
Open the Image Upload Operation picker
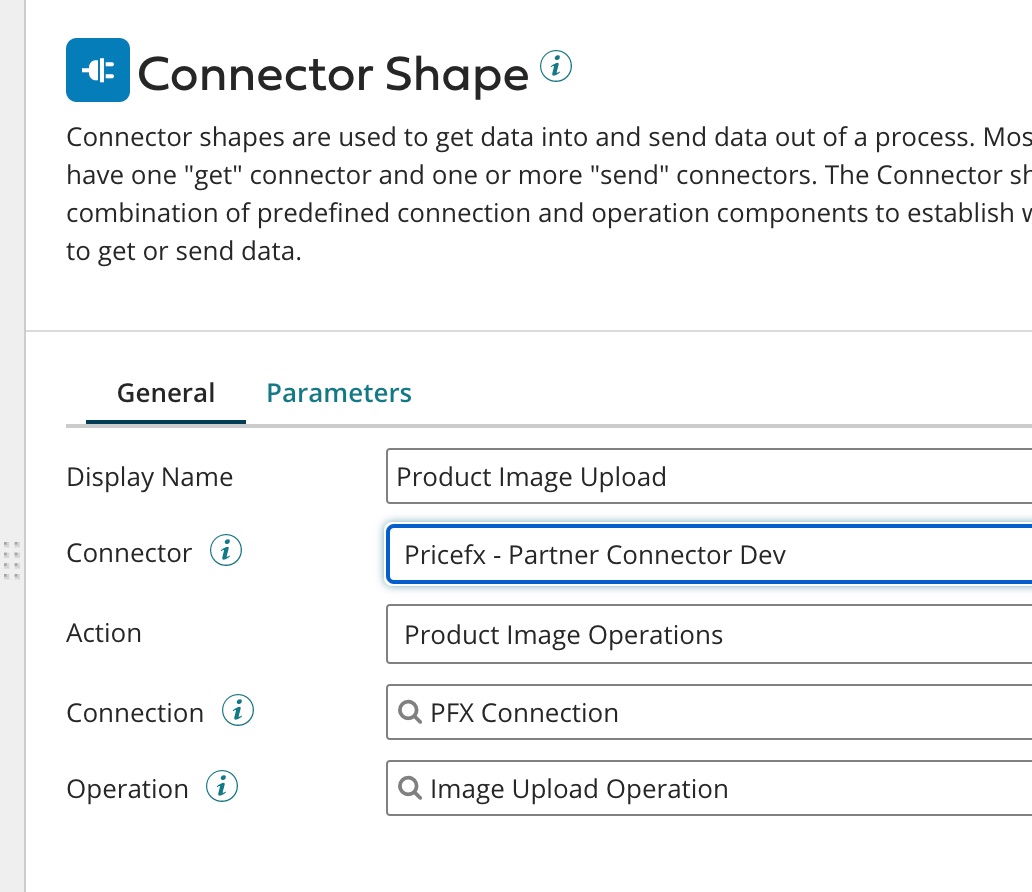coord(700,788)
